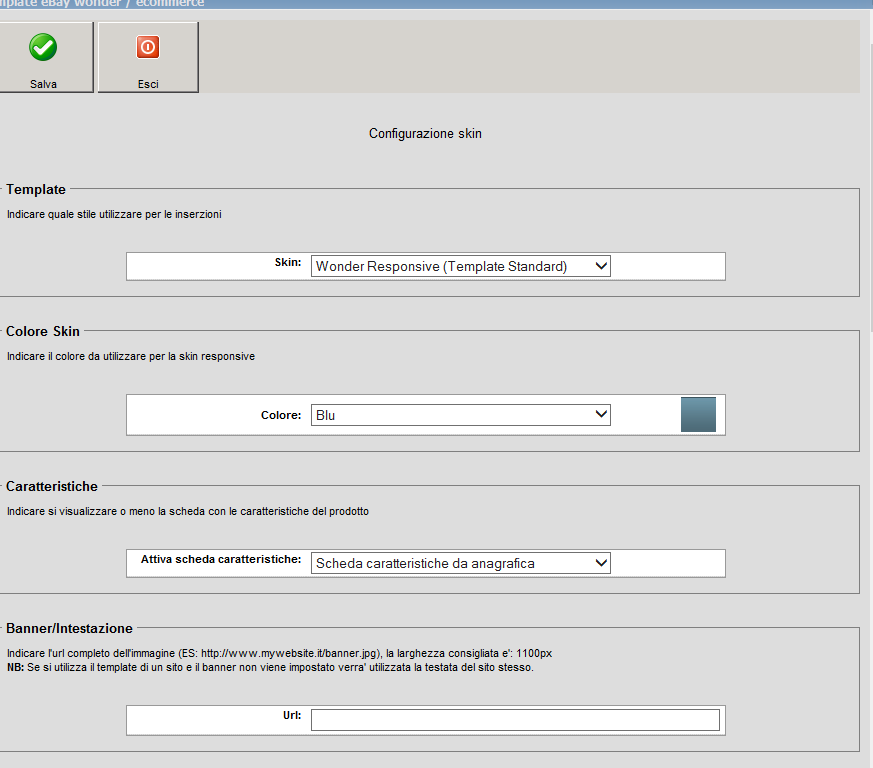873x768 pixels.
Task: Click the 'Attiva scheda caratteristiche:' label
Action: tap(221, 559)
